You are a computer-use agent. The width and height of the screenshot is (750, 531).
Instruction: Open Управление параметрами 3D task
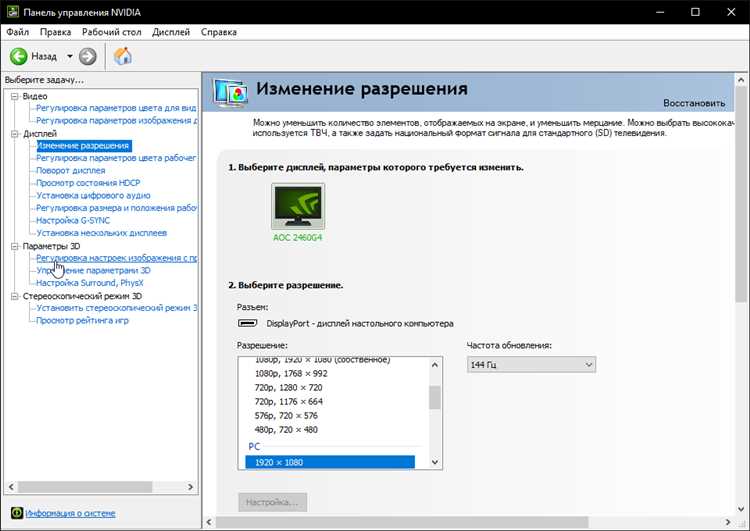click(93, 270)
